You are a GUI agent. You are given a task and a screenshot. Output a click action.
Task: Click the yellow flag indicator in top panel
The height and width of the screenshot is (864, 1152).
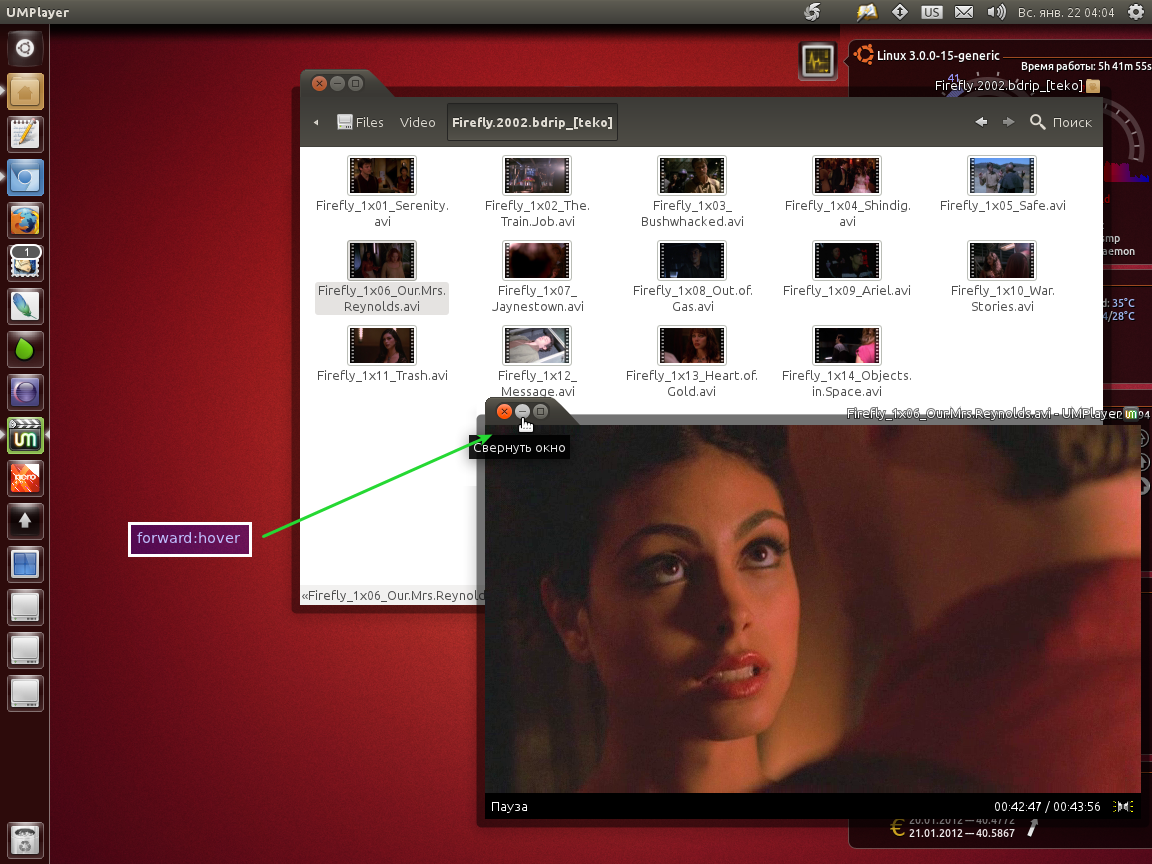pos(867,12)
